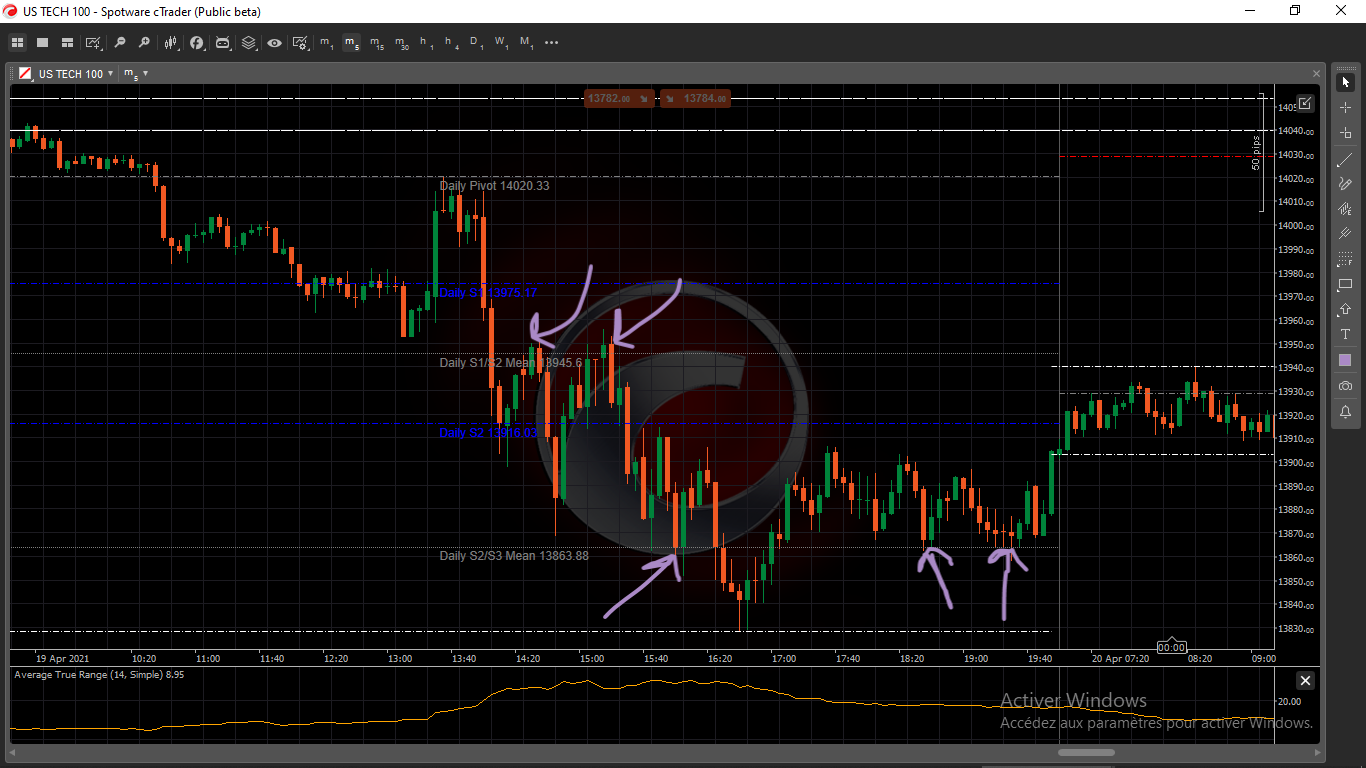This screenshot has height=768, width=1366.
Task: Zoom in the chart with plus magnifier
Action: (x=144, y=43)
